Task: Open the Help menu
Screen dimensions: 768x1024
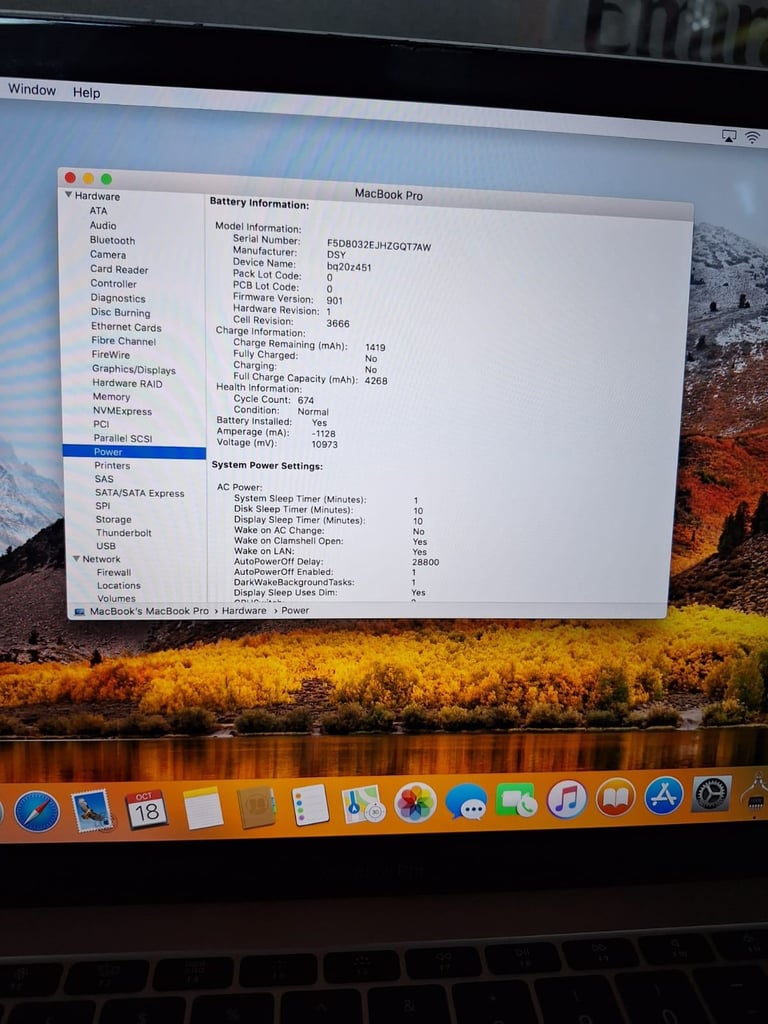Action: pos(86,92)
